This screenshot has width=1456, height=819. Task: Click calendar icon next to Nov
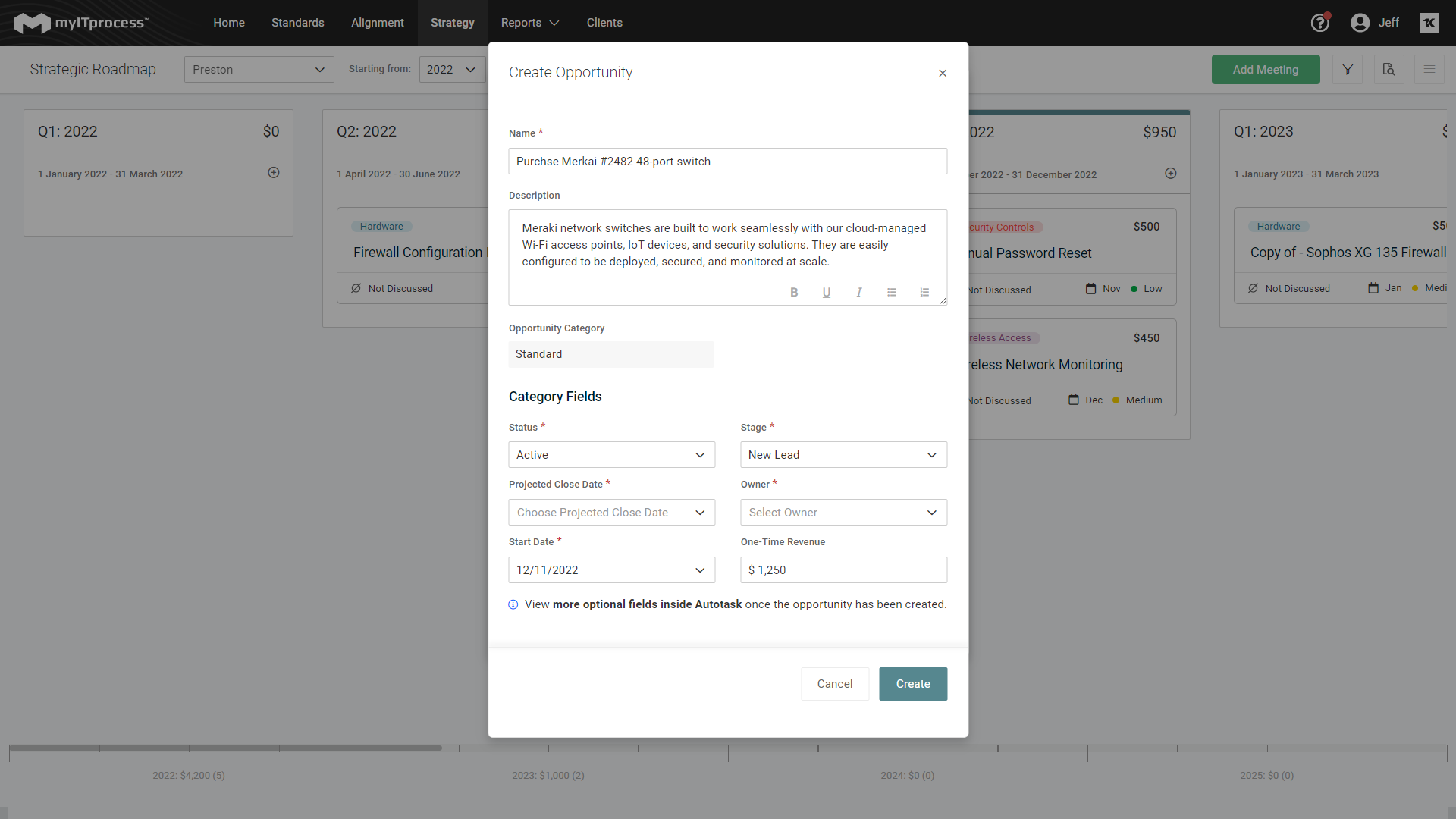pos(1090,289)
